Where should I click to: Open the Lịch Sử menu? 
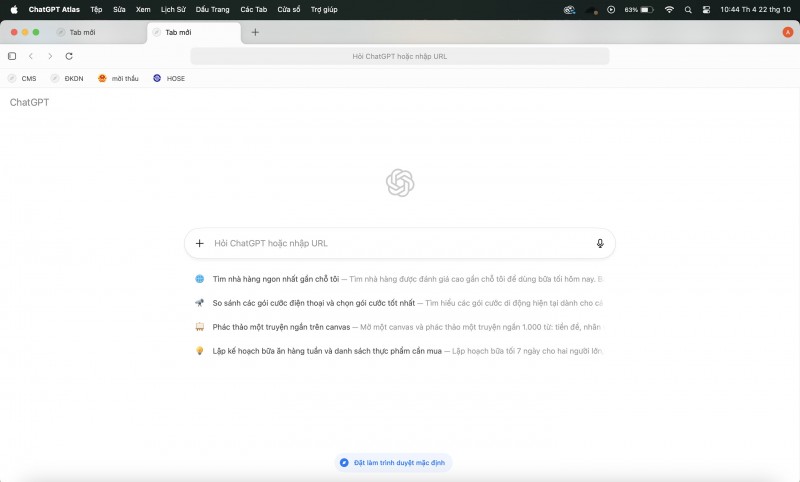click(x=173, y=9)
